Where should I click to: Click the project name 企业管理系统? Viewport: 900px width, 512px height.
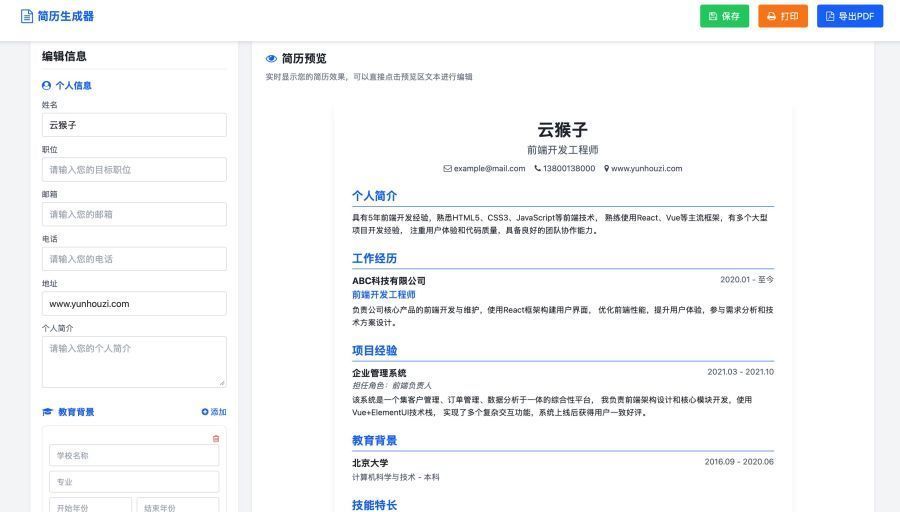379,373
